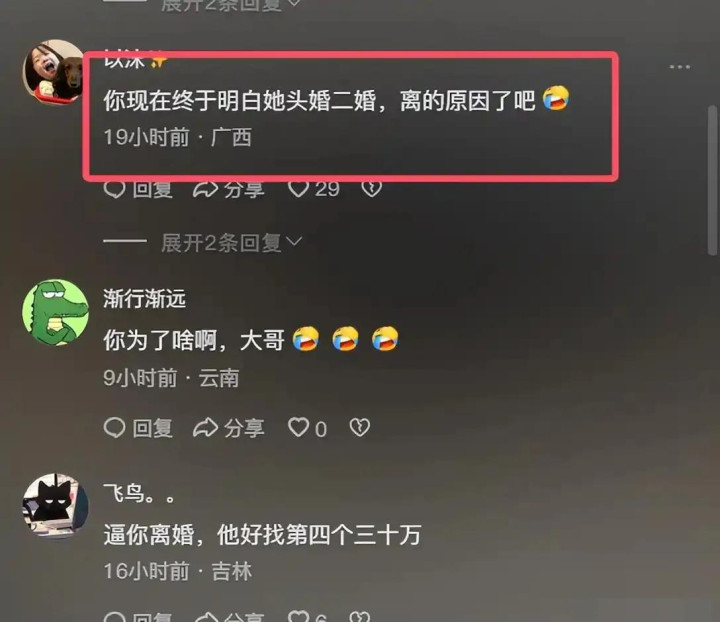Like 飞鸟's comment at the bottom

point(298,616)
